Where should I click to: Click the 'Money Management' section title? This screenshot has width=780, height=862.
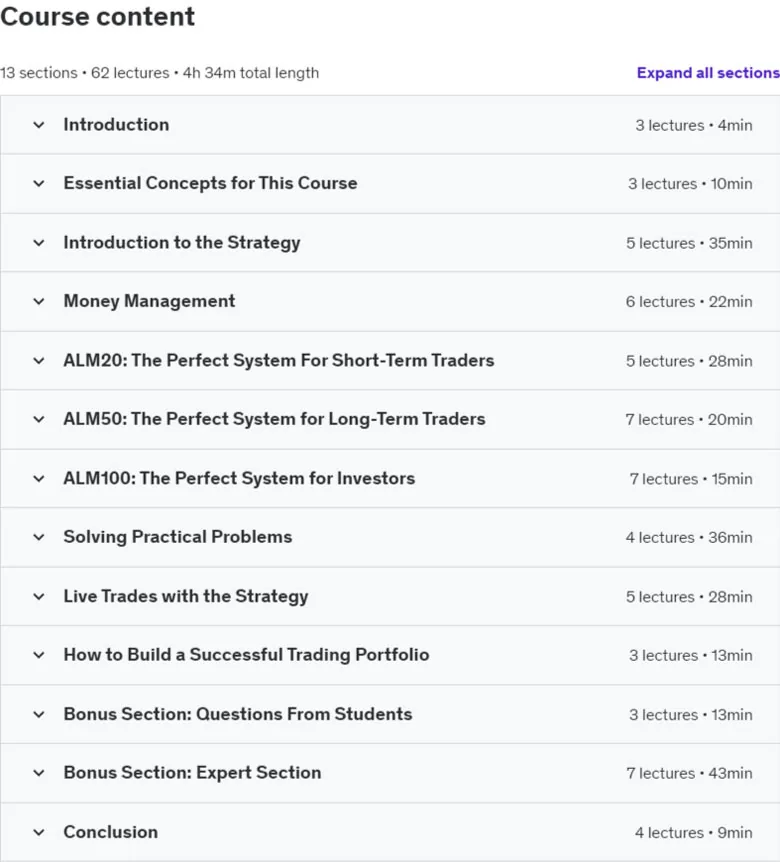149,301
